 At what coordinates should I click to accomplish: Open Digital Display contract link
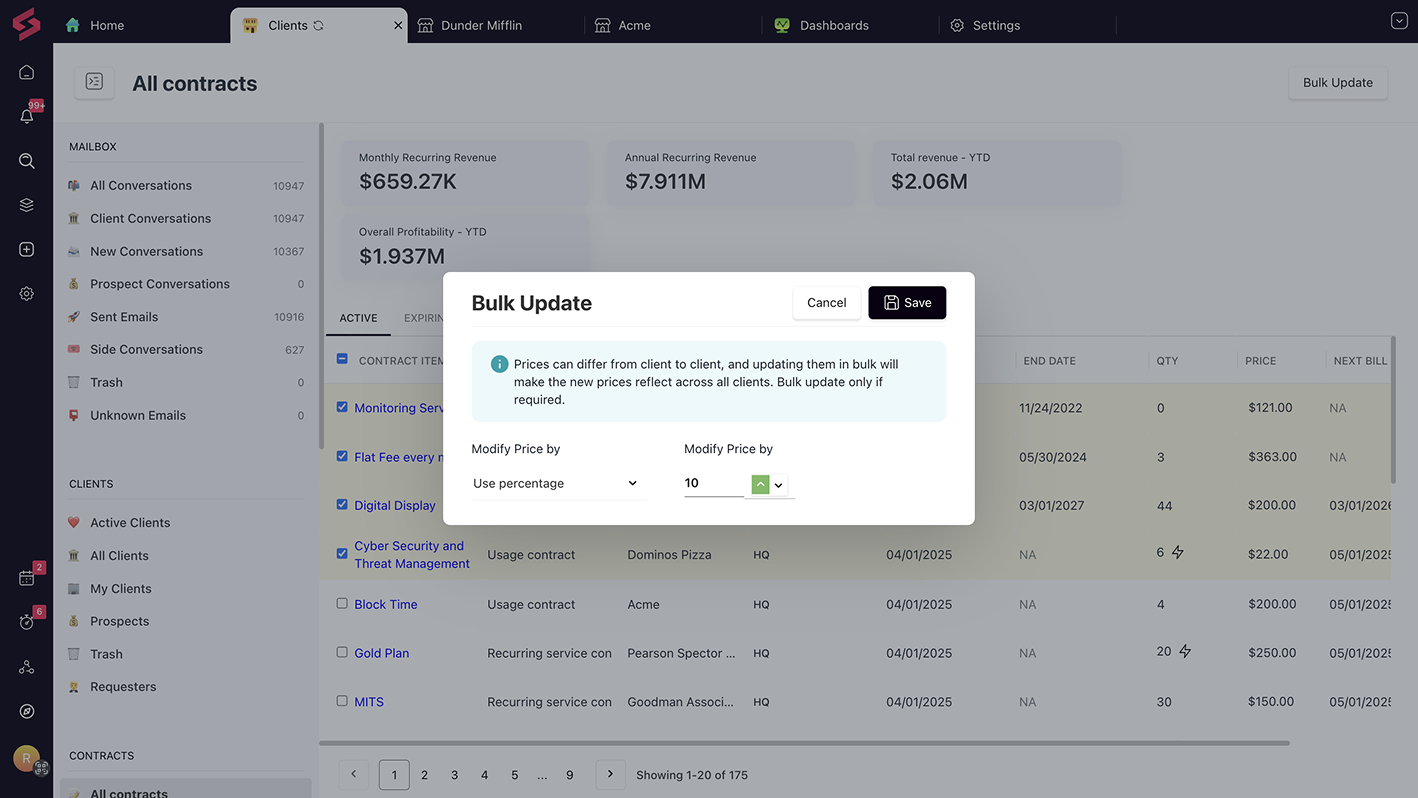click(x=395, y=505)
